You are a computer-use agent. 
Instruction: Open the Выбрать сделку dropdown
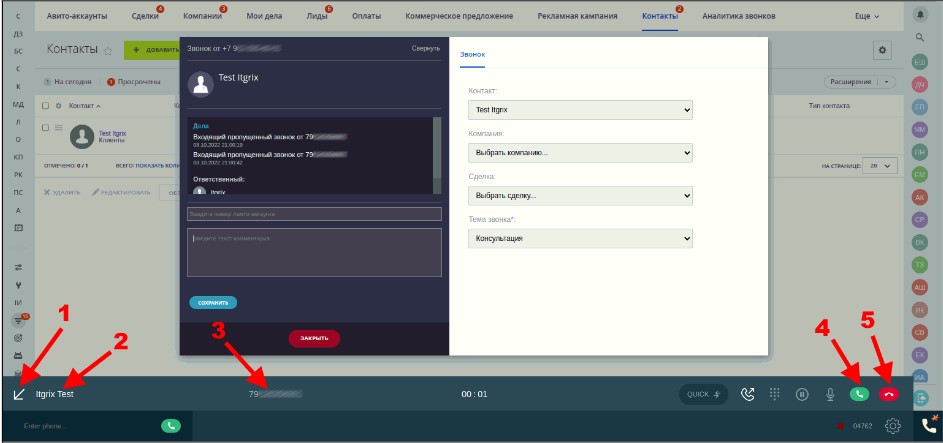point(580,196)
